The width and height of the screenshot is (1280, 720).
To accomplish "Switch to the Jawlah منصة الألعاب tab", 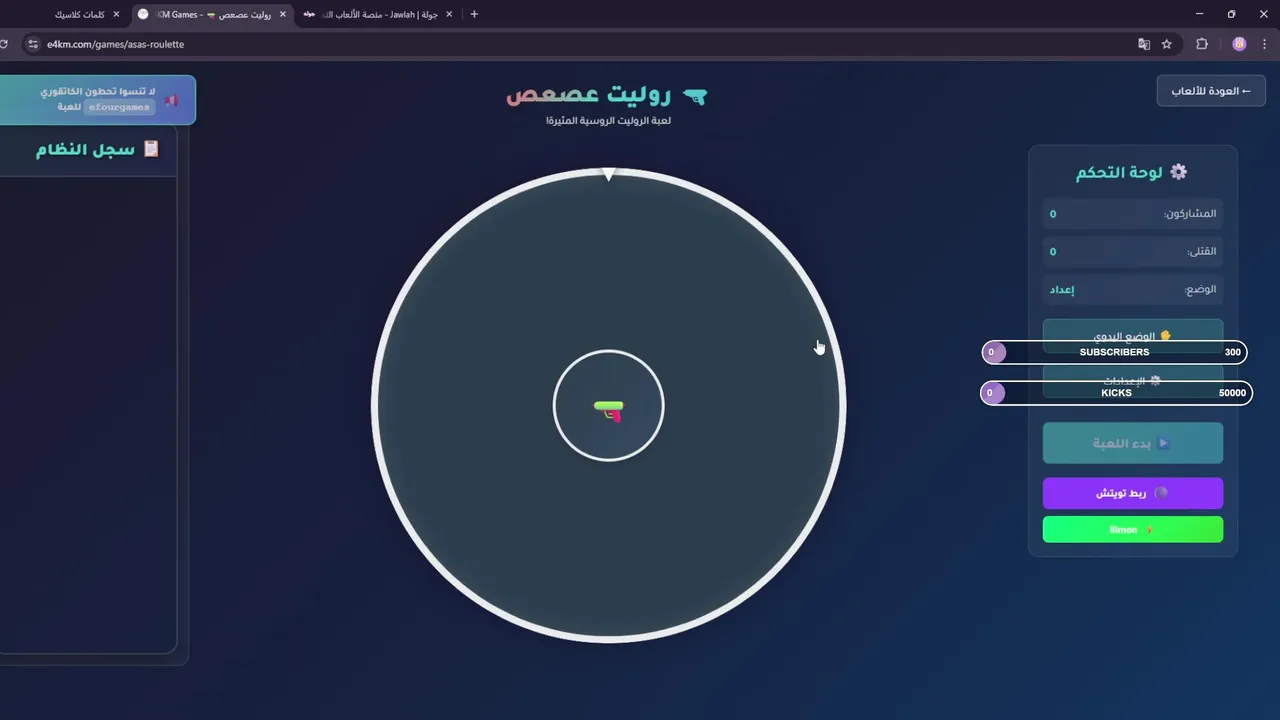I will pyautogui.click(x=378, y=14).
